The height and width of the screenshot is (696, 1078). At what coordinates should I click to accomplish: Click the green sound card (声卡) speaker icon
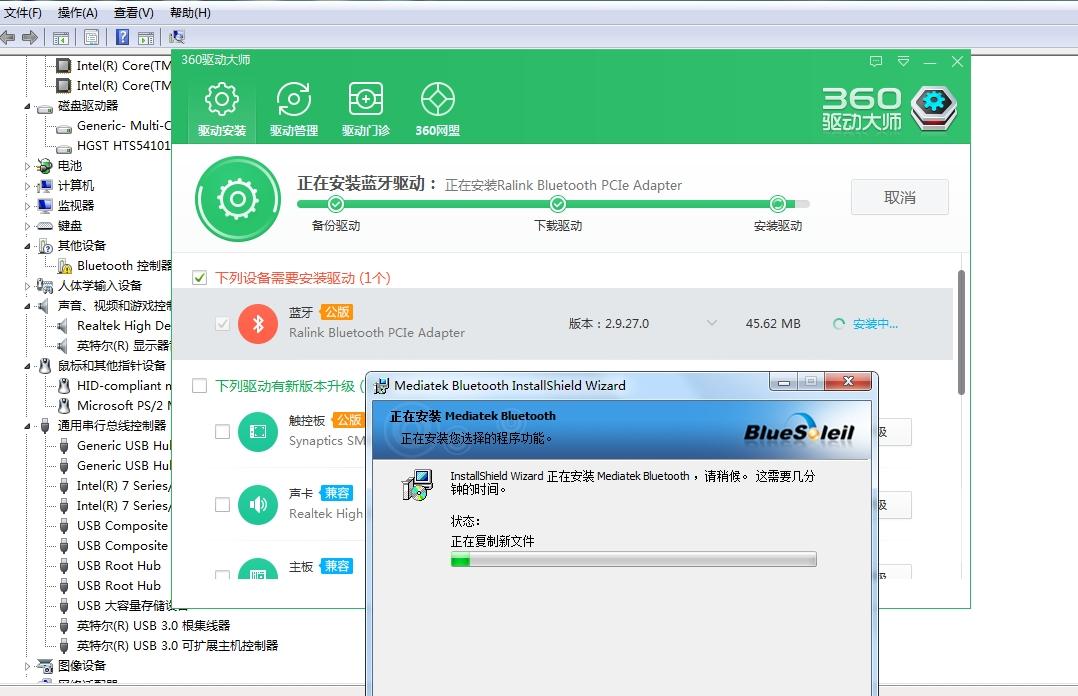[258, 505]
